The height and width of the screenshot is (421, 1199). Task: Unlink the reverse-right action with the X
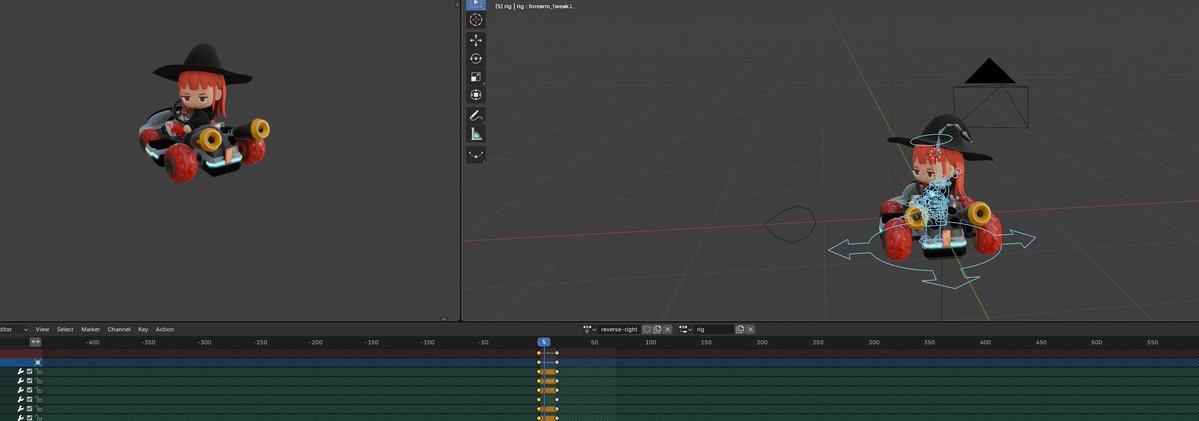[668, 329]
